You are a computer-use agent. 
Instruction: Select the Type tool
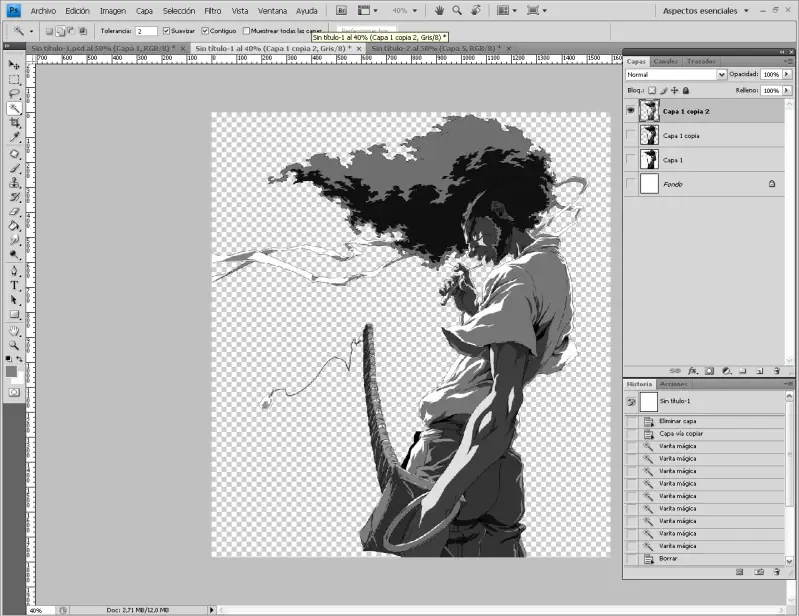pyautogui.click(x=14, y=285)
